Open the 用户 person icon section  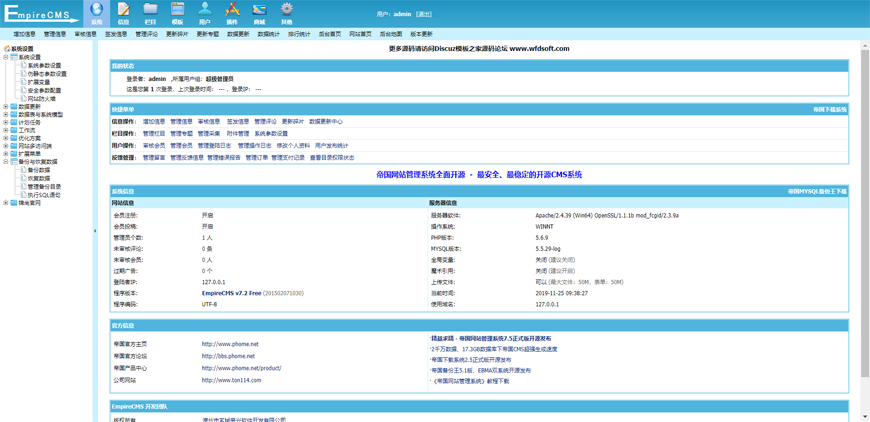[x=205, y=13]
